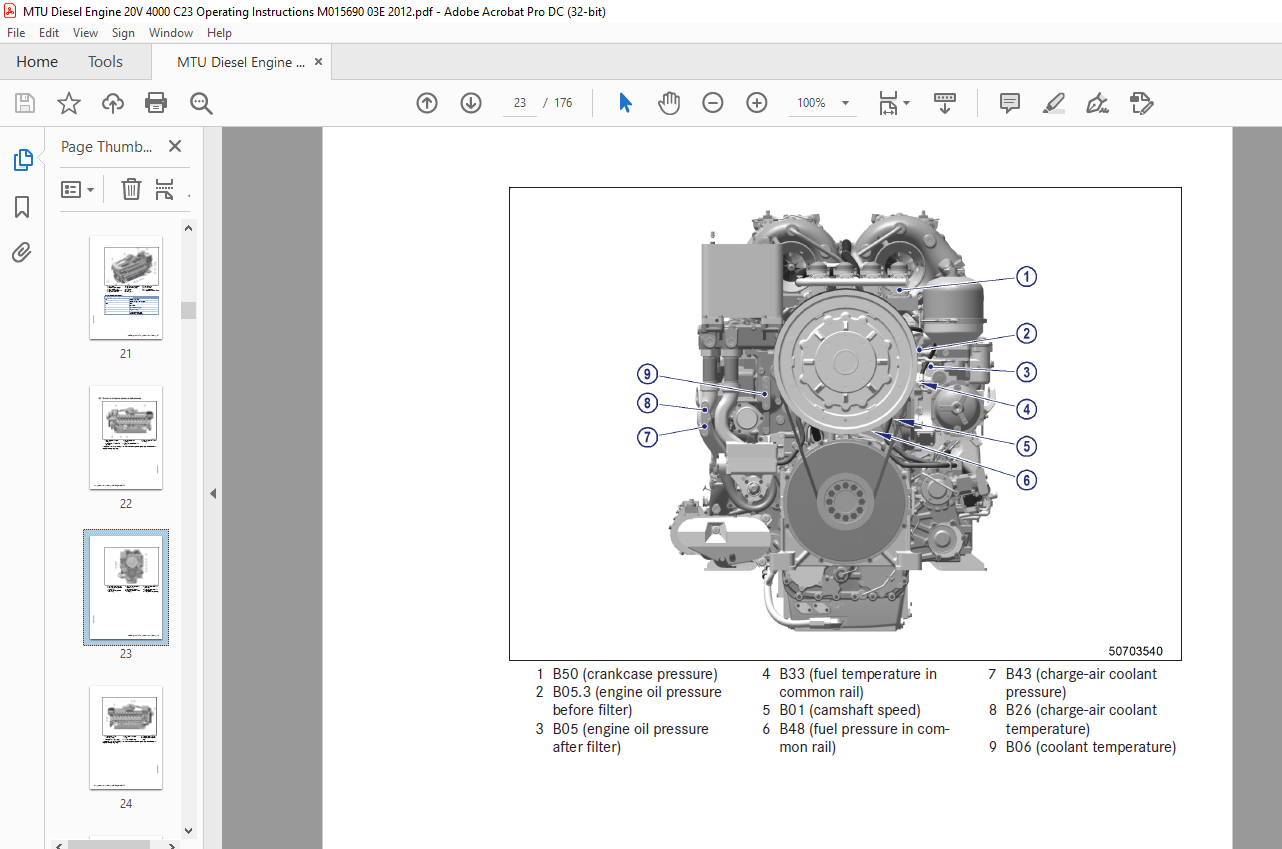The width and height of the screenshot is (1282, 849).
Task: Click the thumbnails horizontal scrollbar
Action: [110, 845]
